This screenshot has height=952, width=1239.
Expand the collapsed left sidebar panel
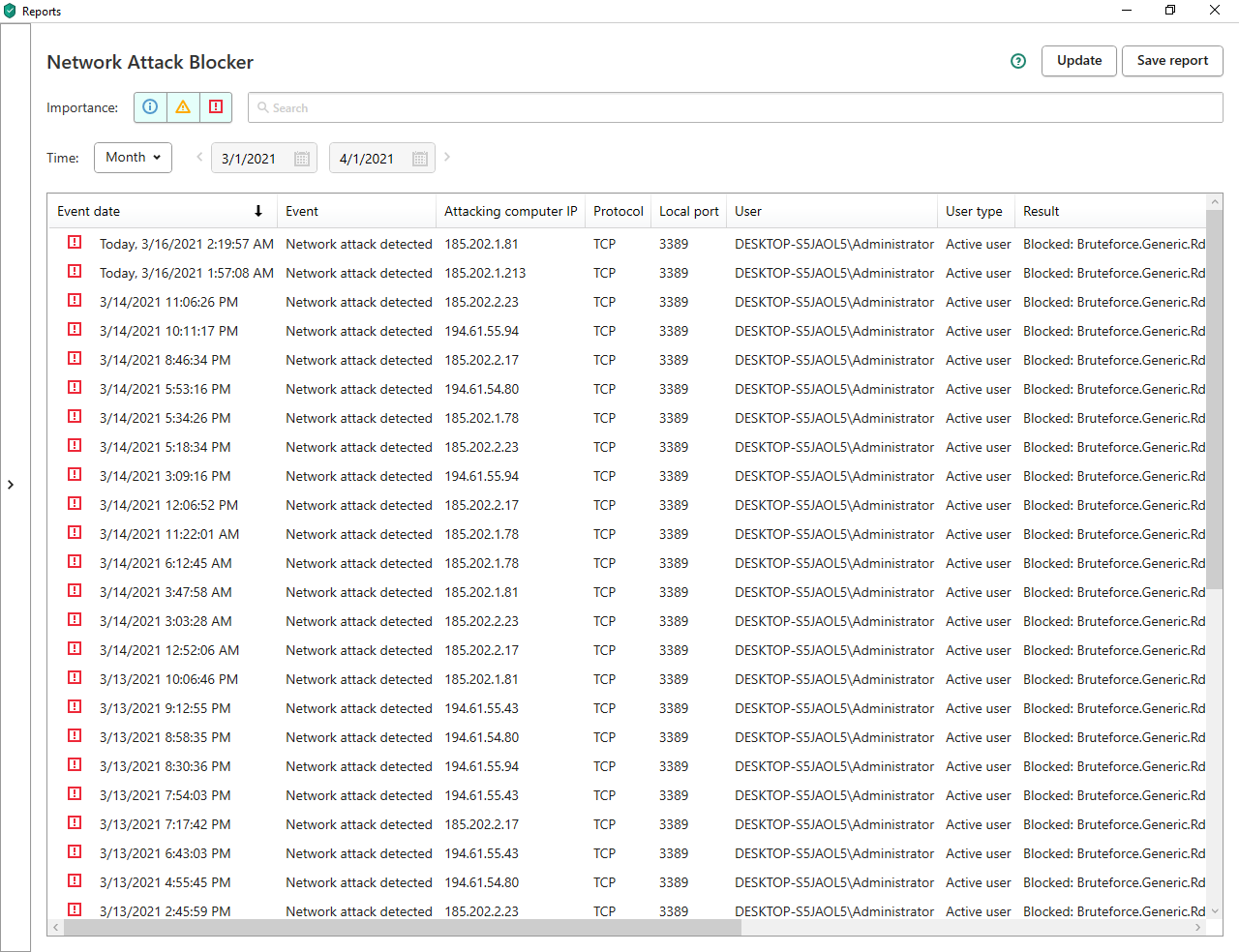(x=11, y=485)
